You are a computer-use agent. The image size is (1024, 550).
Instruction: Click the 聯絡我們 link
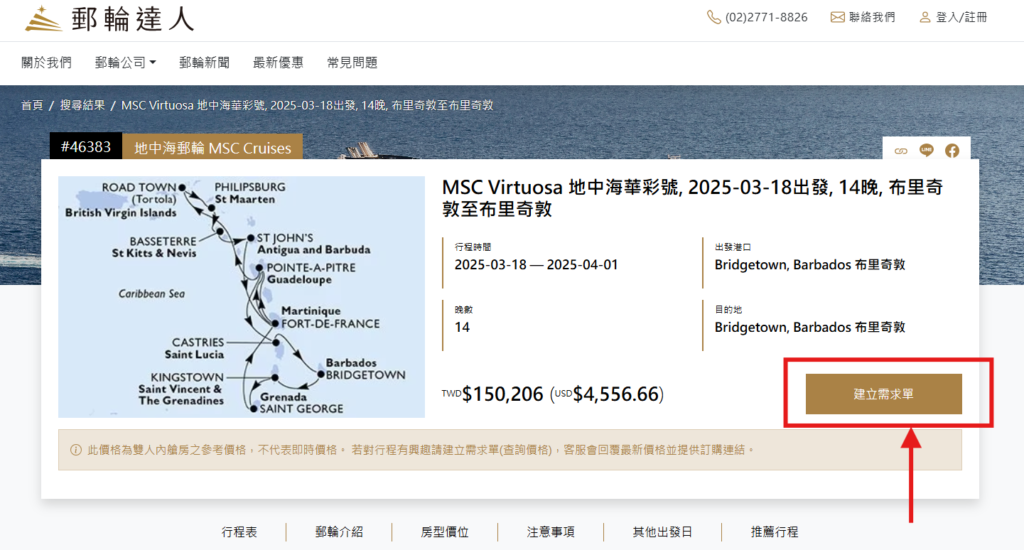pos(872,17)
